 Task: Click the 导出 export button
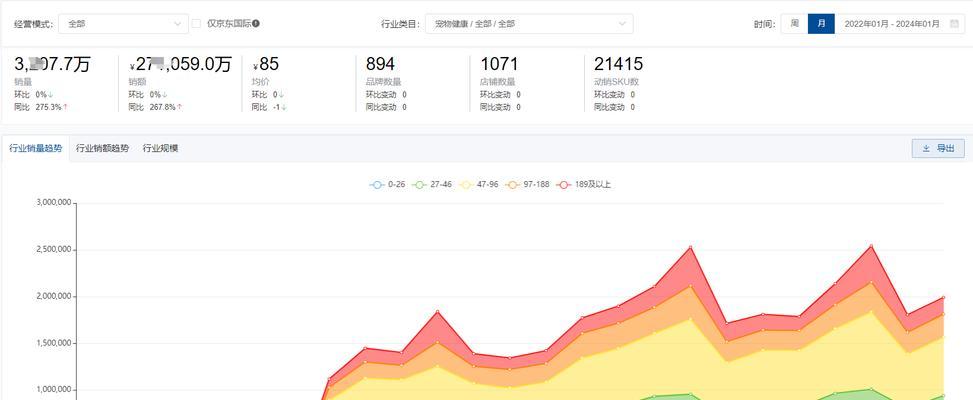coord(938,148)
